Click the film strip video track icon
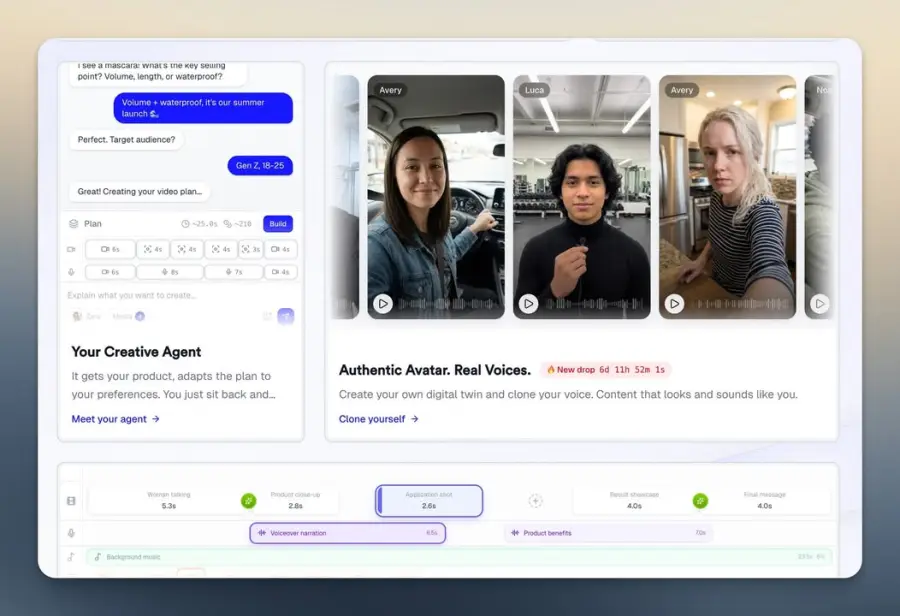Image resolution: width=900 pixels, height=616 pixels. (71, 501)
